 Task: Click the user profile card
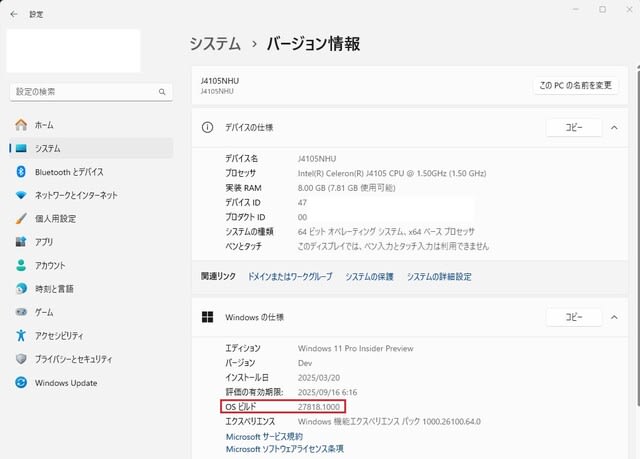(x=73, y=51)
